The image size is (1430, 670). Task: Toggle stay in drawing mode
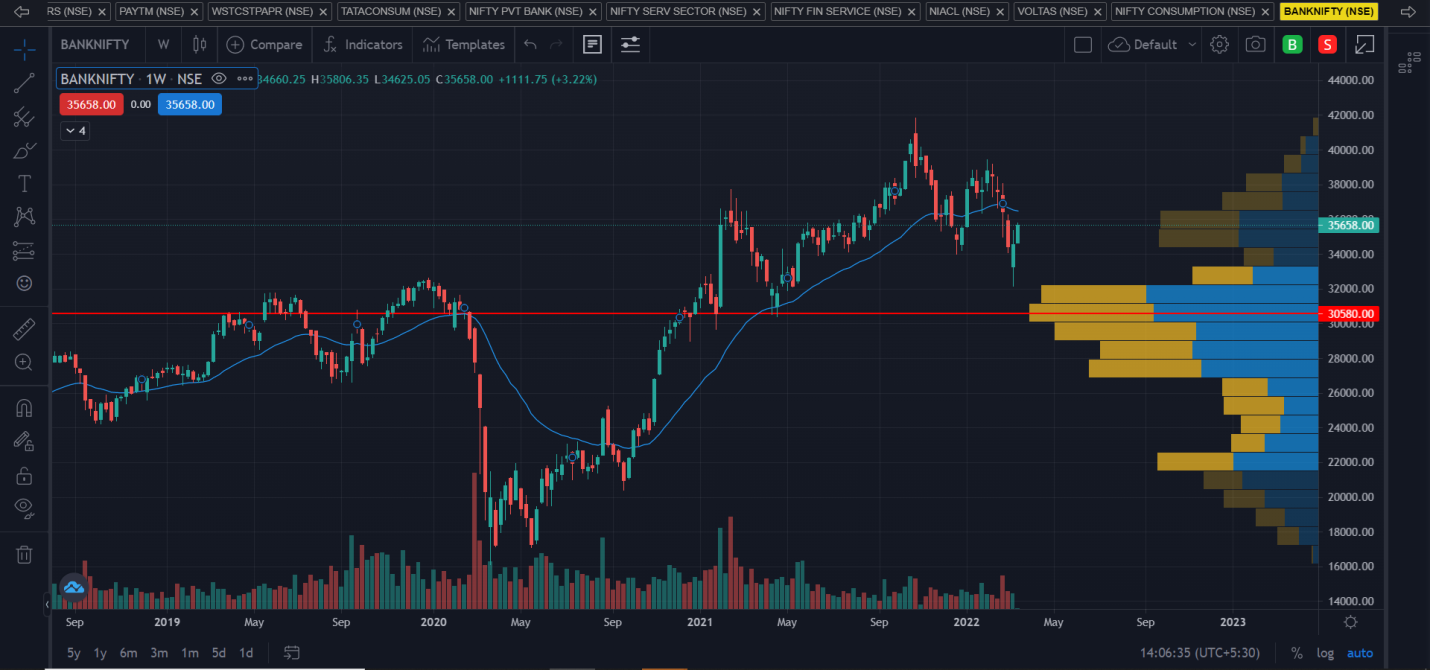(25, 441)
